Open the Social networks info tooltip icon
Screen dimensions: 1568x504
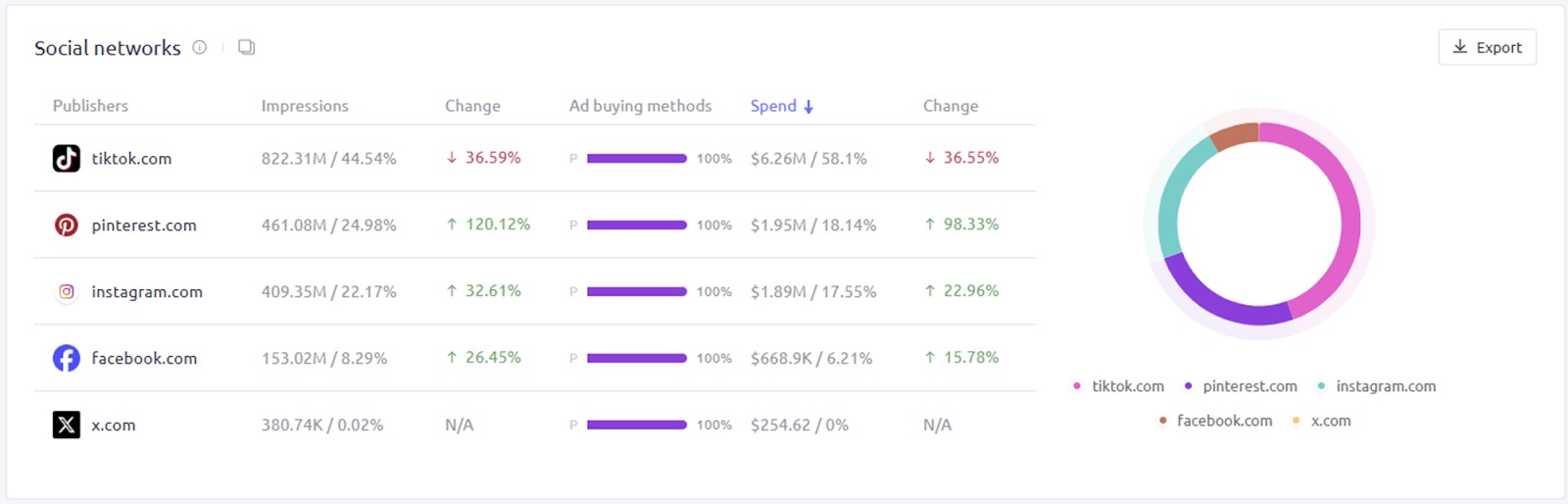[200, 47]
